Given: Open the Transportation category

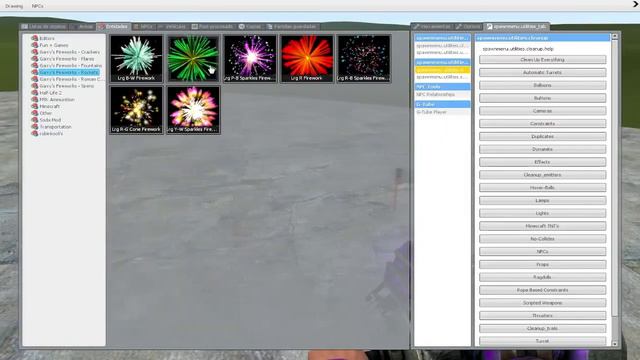Looking at the screenshot, I should pos(55,127).
